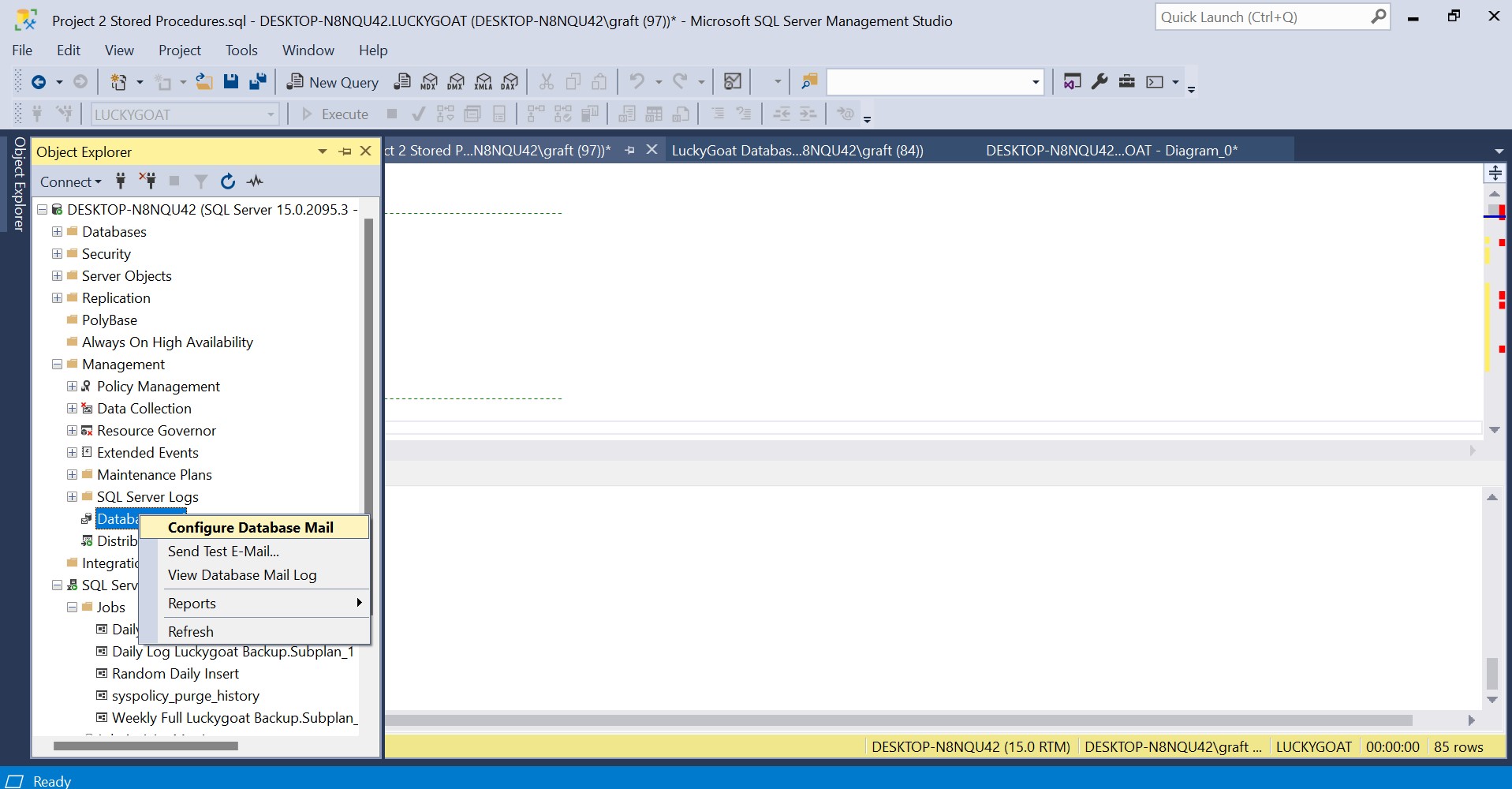Click the Open File folder icon
1512x789 pixels.
204,82
